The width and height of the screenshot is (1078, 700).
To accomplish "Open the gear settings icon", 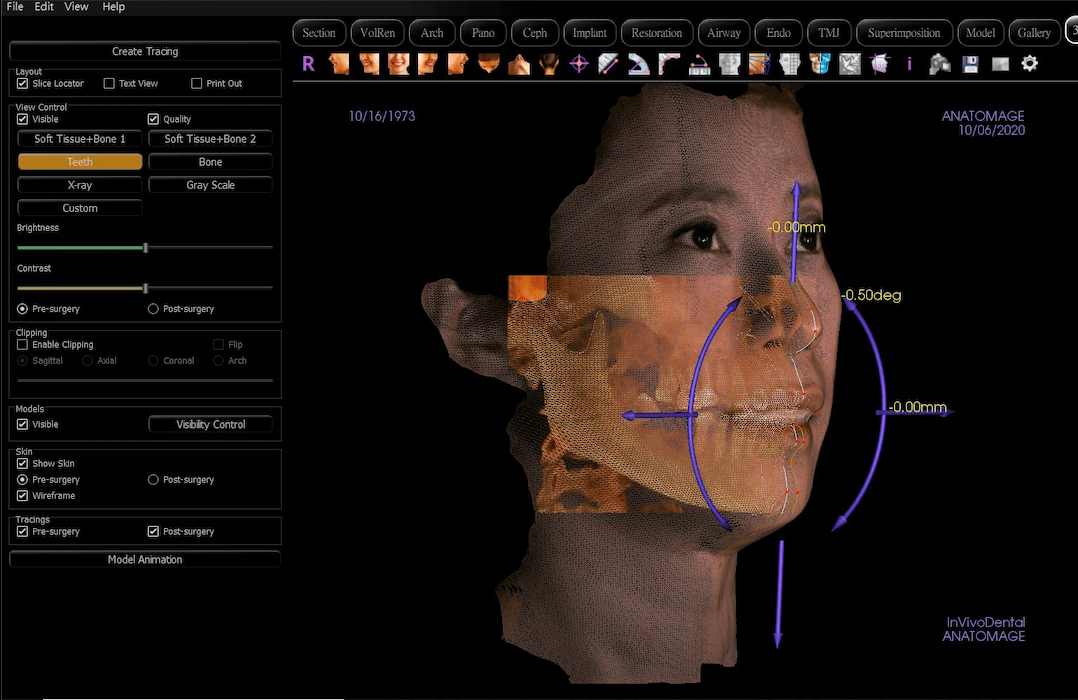I will point(1029,64).
